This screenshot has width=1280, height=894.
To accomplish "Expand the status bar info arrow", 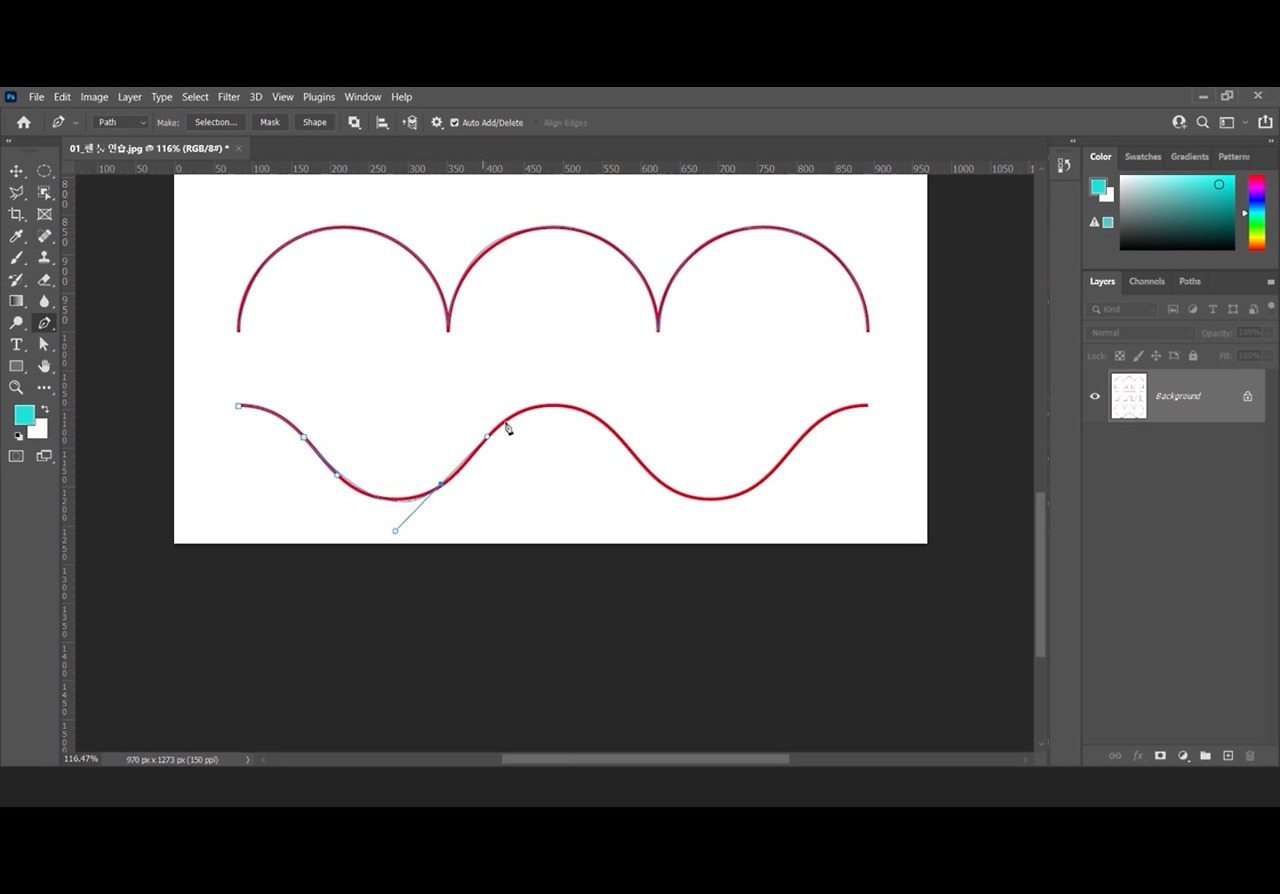I will tap(248, 760).
